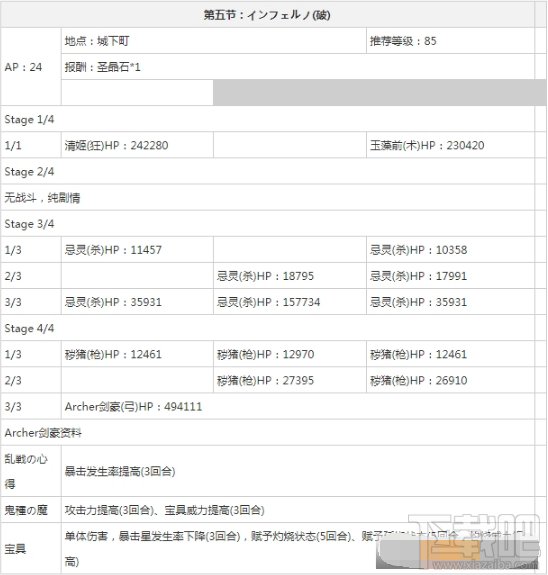Viewport: 548px width, 575px height.
Task: Click 忌灵(杀)HP：157734 cell
Action: (x=290, y=302)
